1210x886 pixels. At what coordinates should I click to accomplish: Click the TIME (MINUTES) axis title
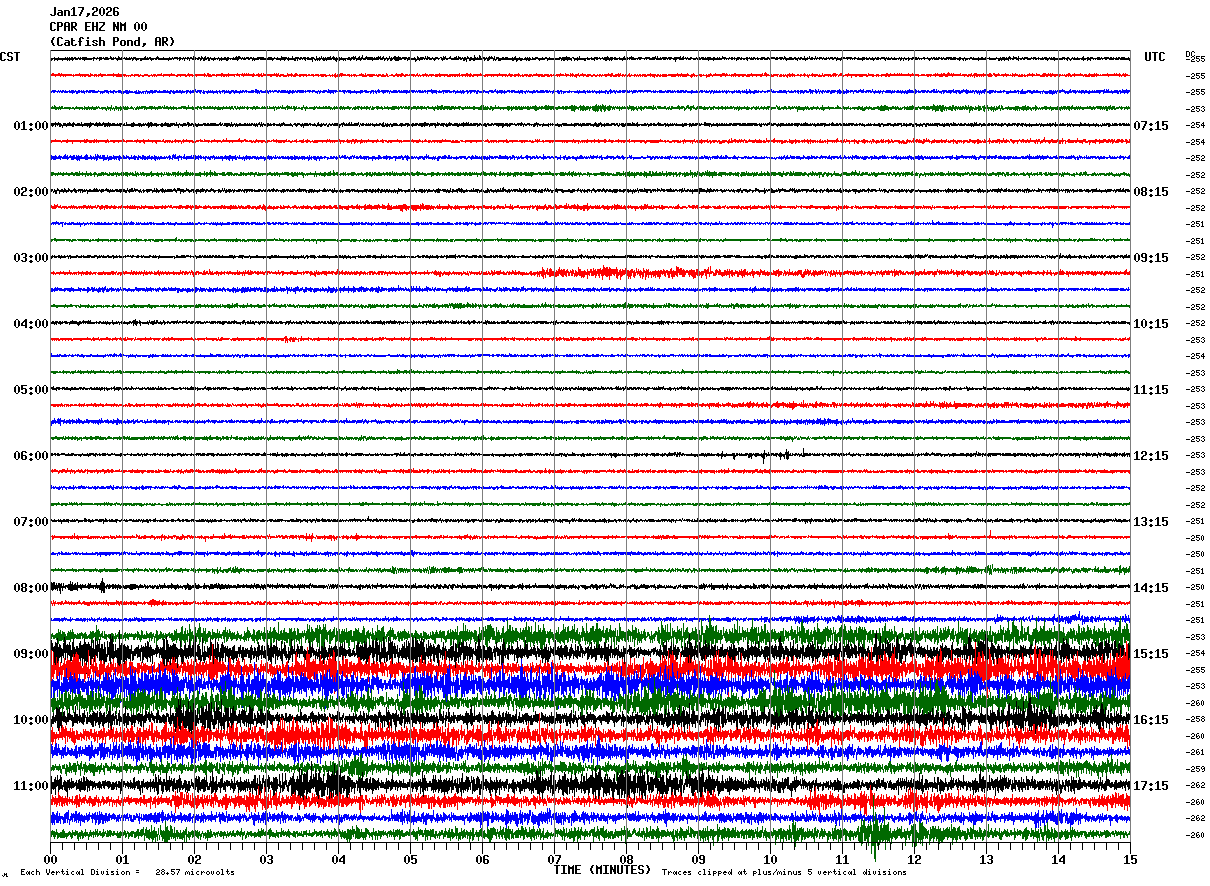[x=603, y=870]
